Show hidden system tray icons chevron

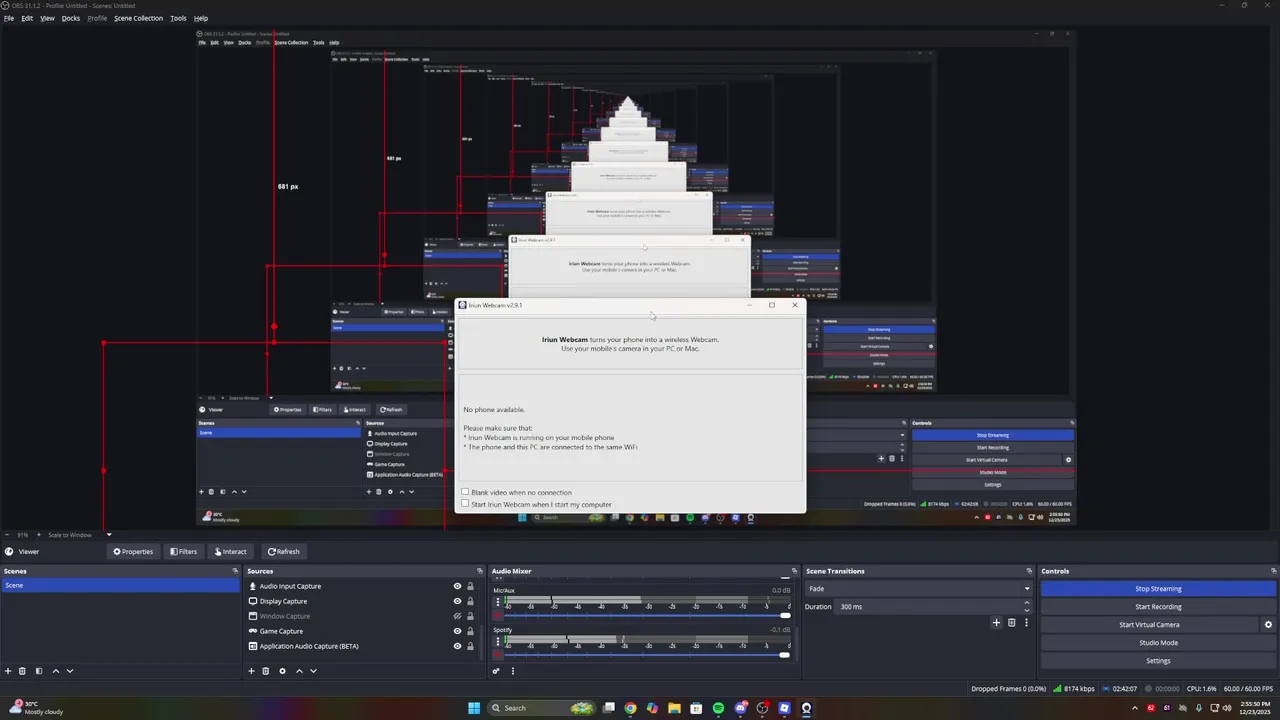[x=1134, y=708]
